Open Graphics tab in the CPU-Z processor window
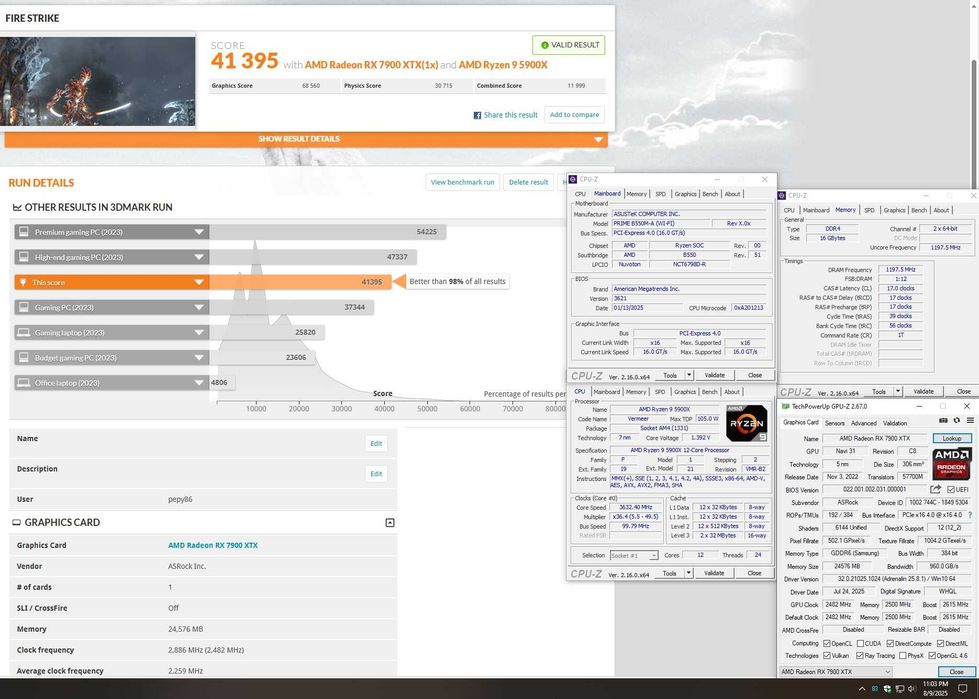The height and width of the screenshot is (699, 979). (x=685, y=392)
